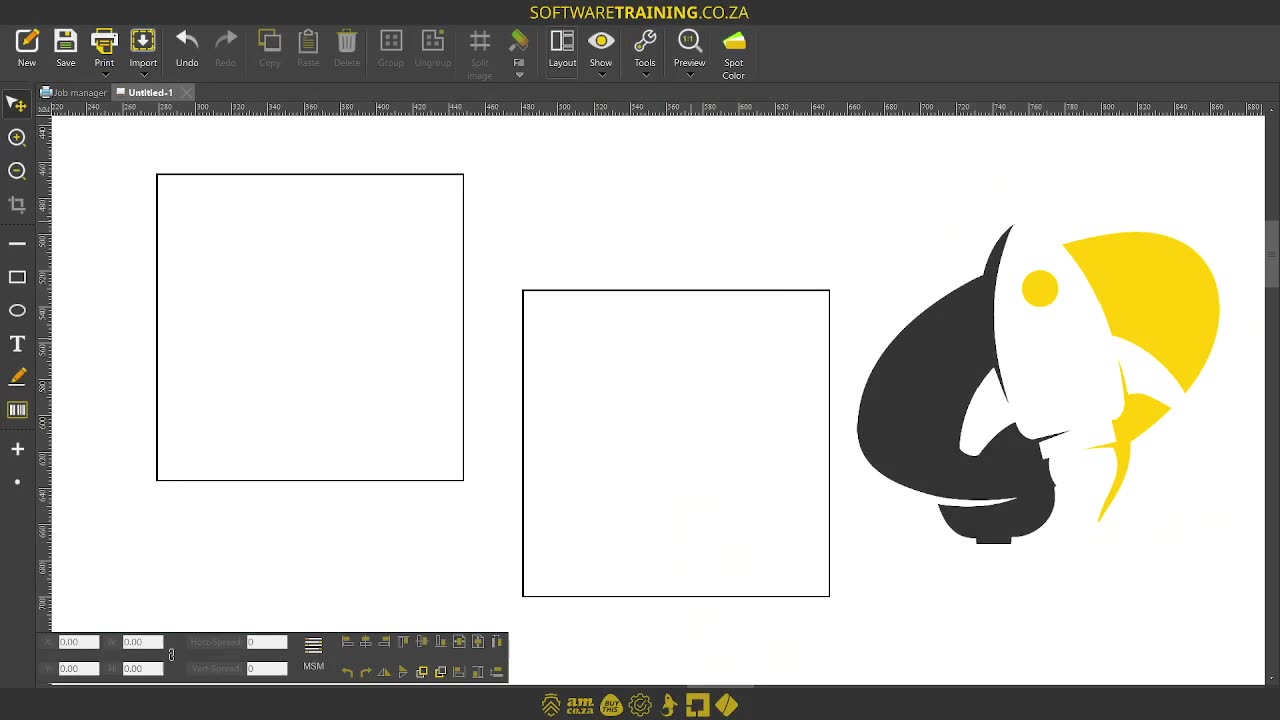
Task: Click the right-hand rectangle on canvas
Action: click(x=676, y=443)
